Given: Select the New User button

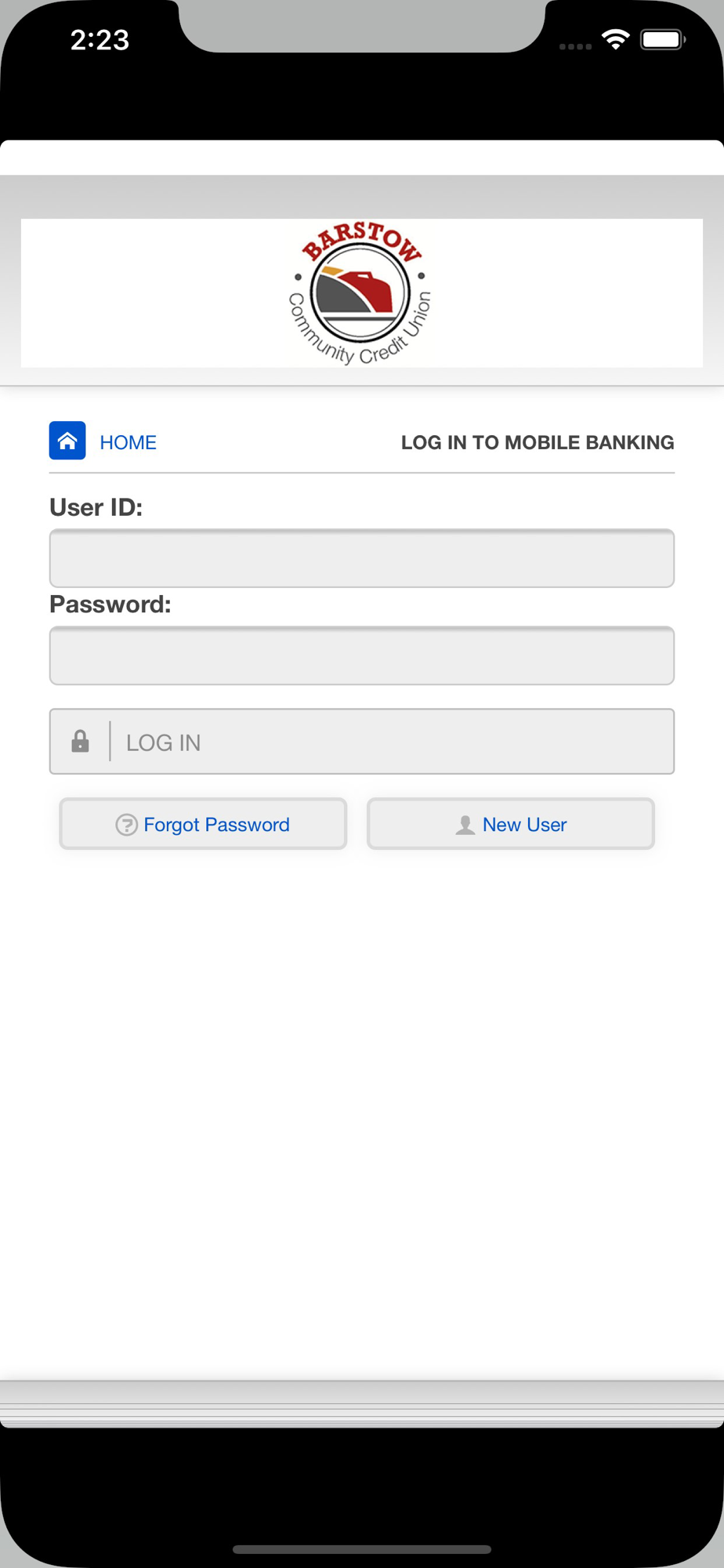Looking at the screenshot, I should pos(511,824).
